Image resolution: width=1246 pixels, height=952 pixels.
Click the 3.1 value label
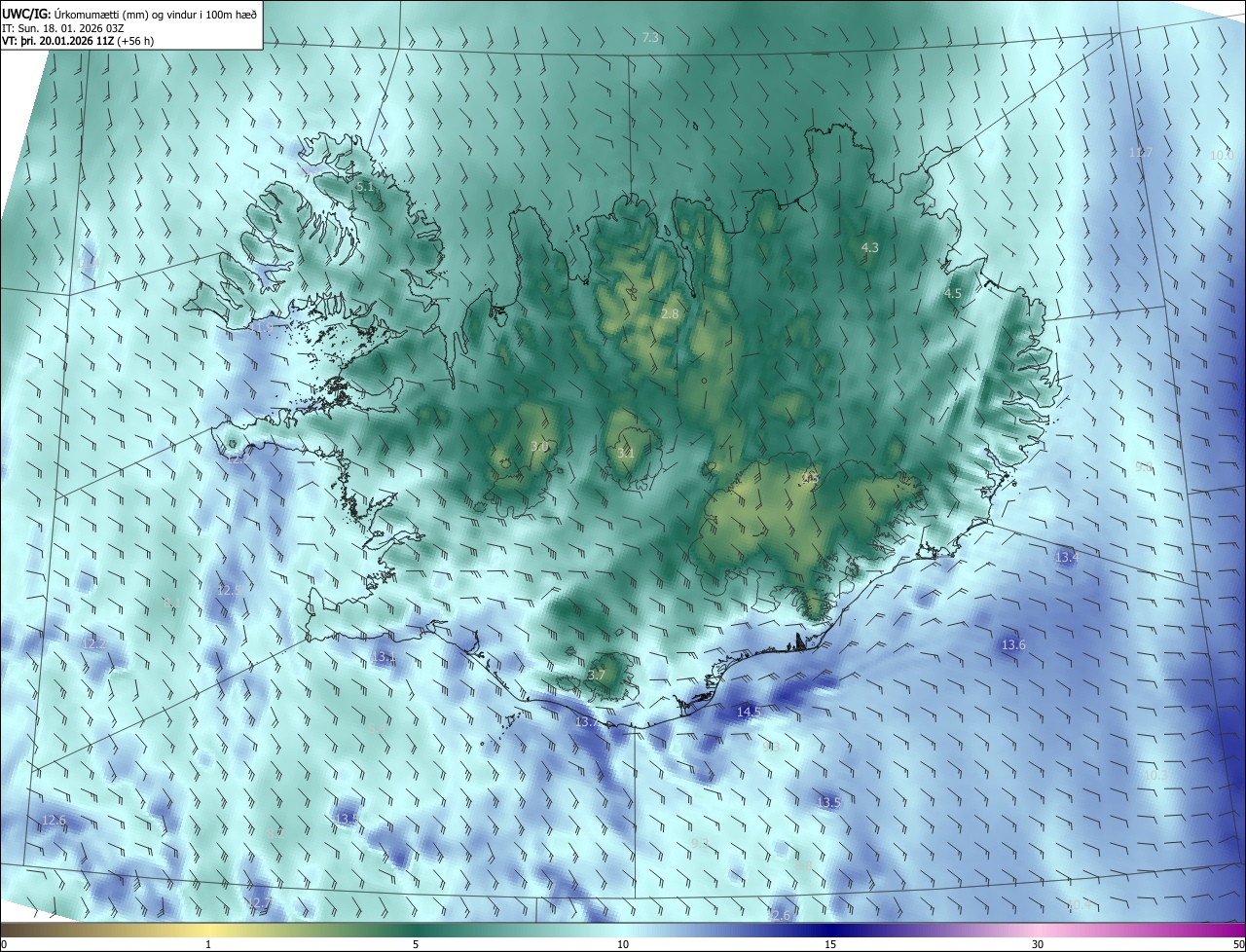coord(626,453)
